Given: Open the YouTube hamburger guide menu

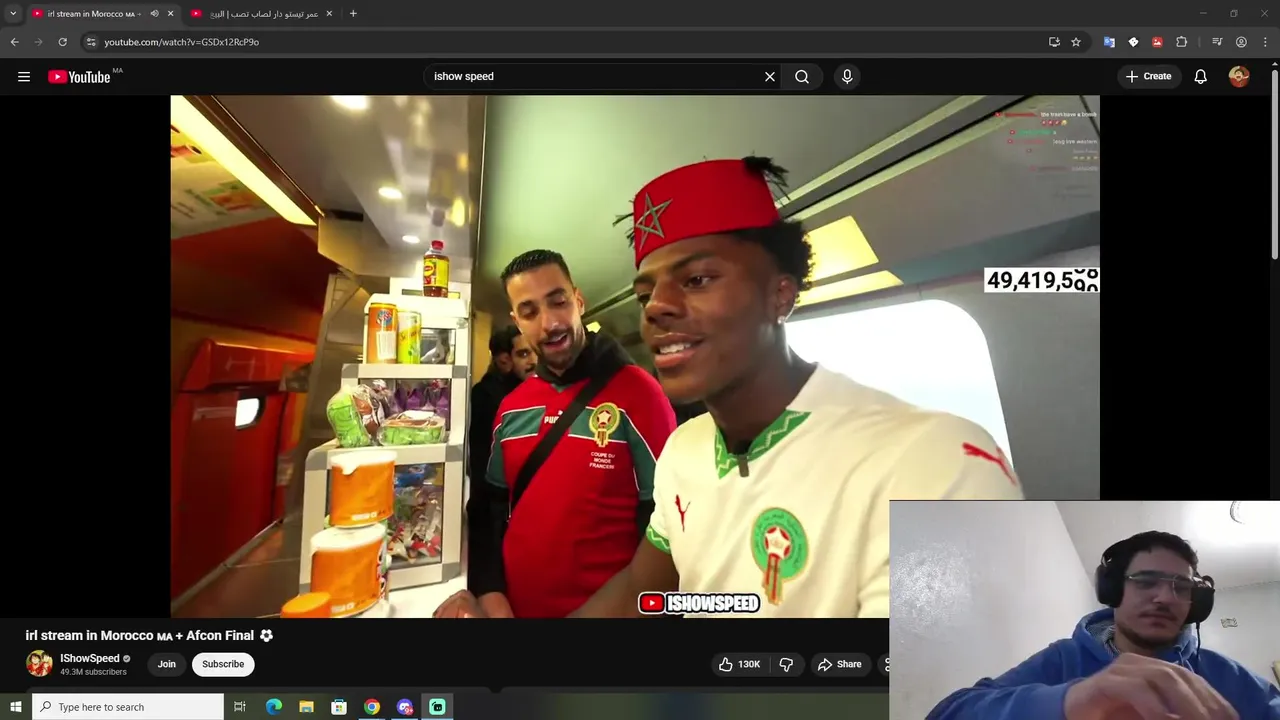Looking at the screenshot, I should click(x=24, y=77).
